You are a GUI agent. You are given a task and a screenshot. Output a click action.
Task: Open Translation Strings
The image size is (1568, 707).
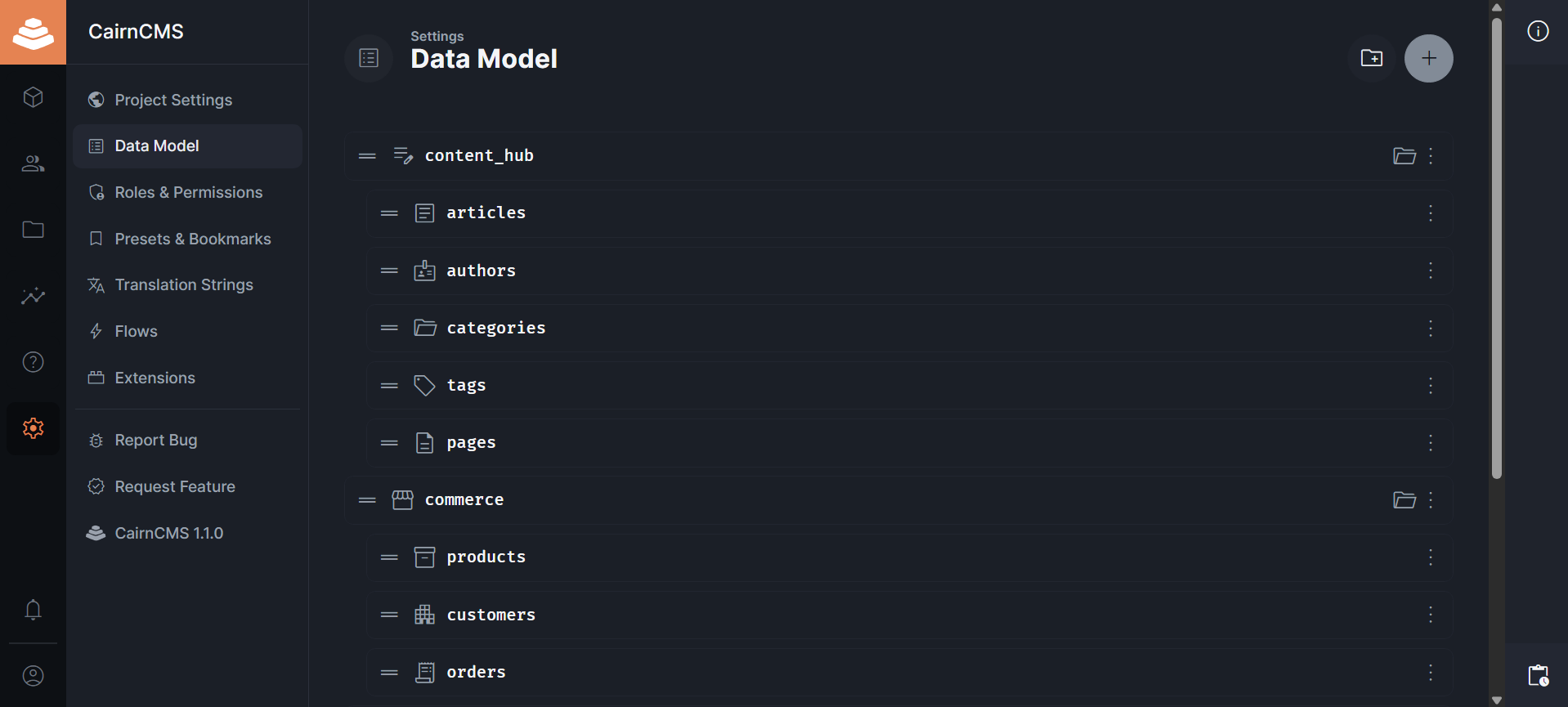[x=187, y=285]
